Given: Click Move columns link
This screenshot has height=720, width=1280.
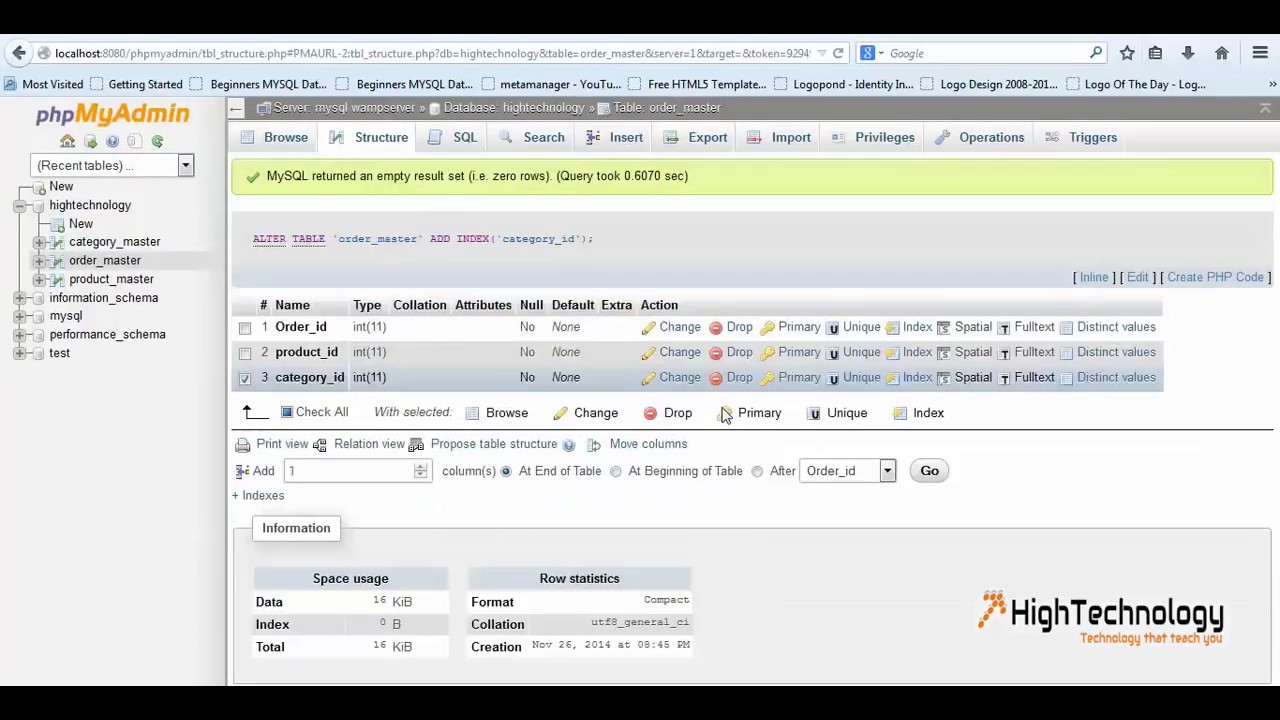Looking at the screenshot, I should pos(648,444).
